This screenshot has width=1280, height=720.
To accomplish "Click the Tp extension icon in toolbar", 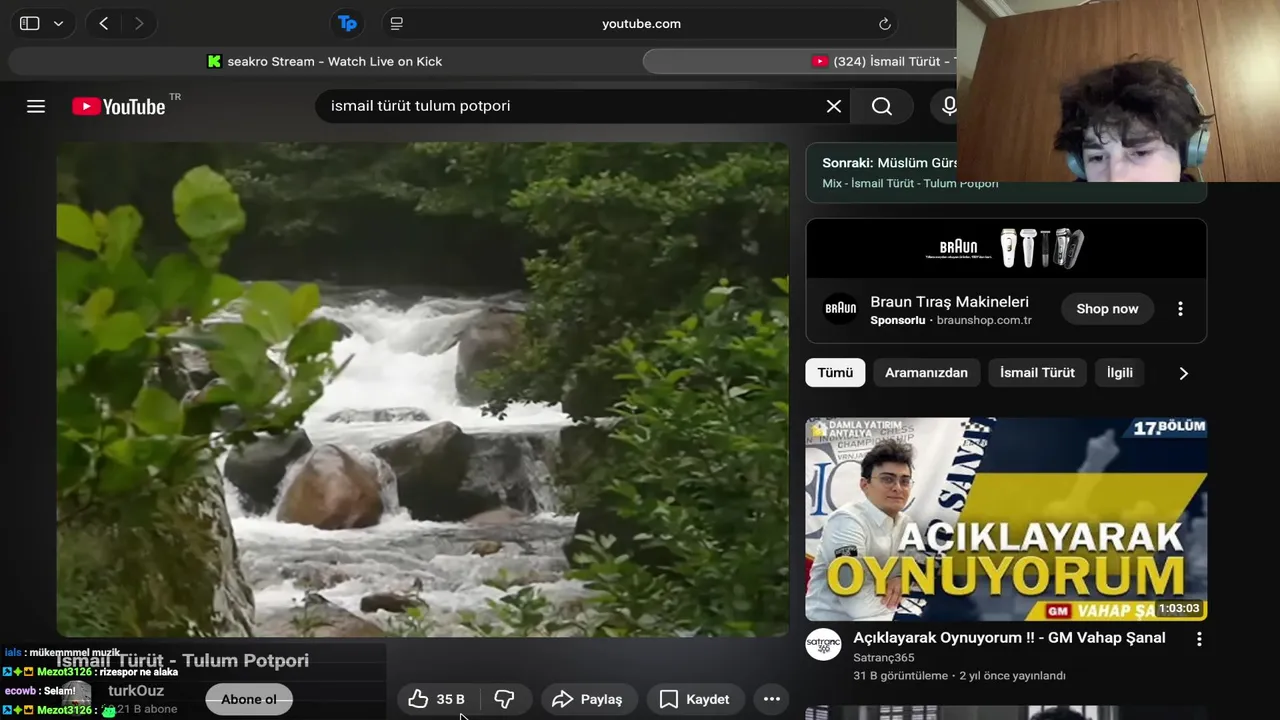I will [x=347, y=23].
